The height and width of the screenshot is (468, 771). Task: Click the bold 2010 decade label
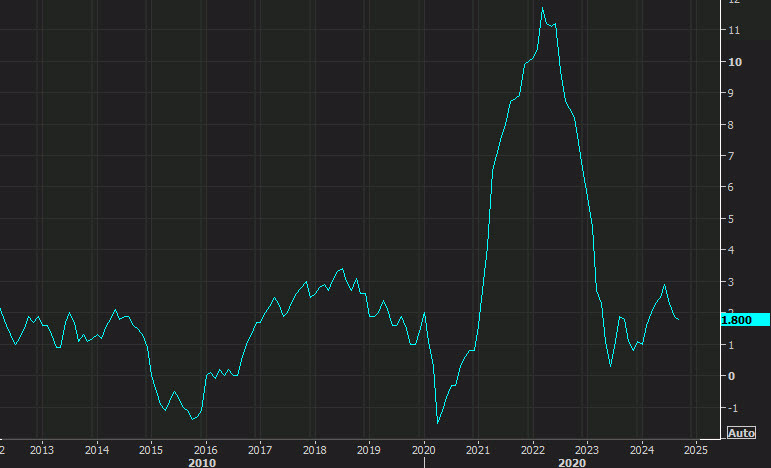(x=203, y=462)
